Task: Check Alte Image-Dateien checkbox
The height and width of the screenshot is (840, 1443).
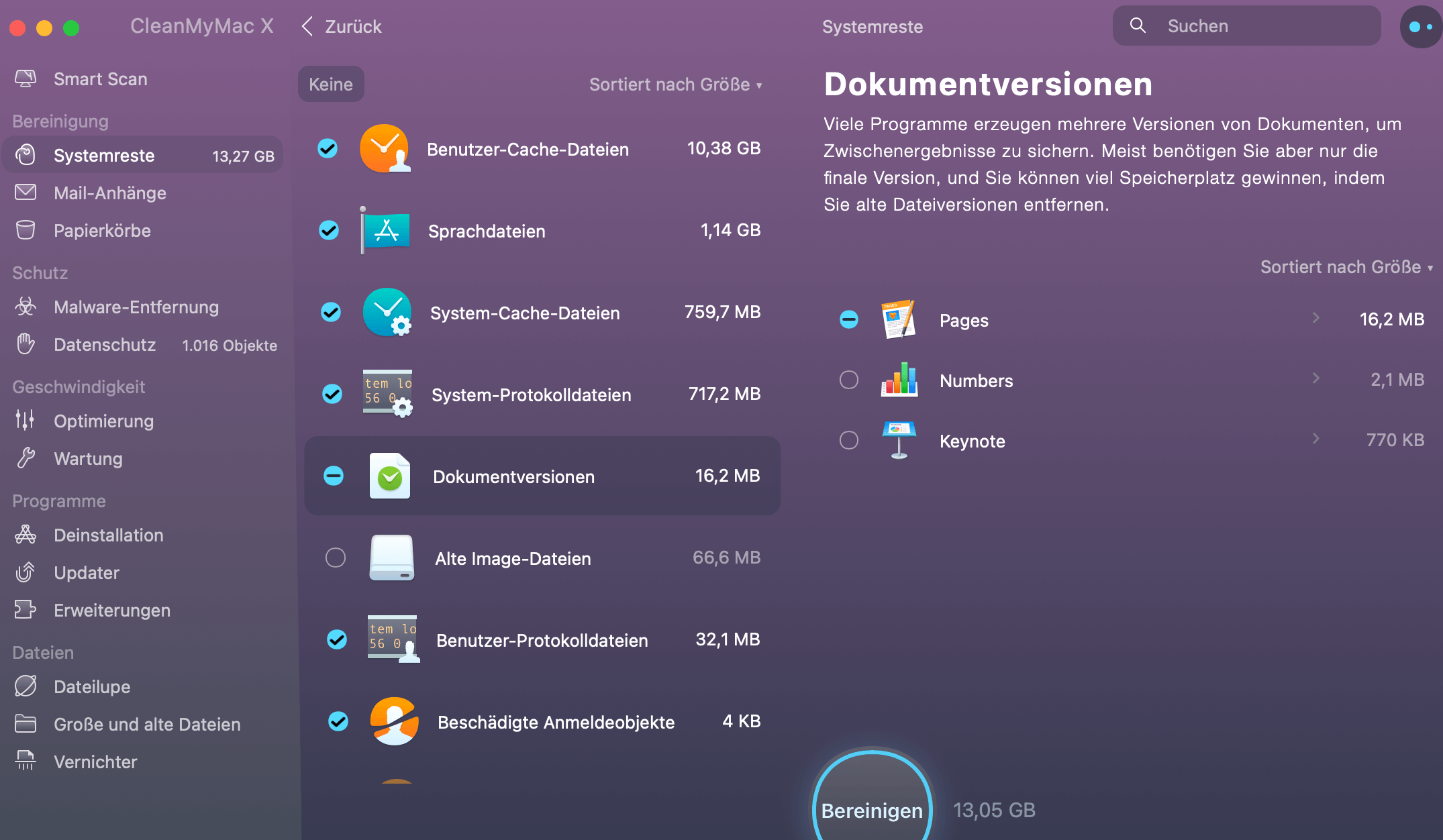Action: pos(336,558)
